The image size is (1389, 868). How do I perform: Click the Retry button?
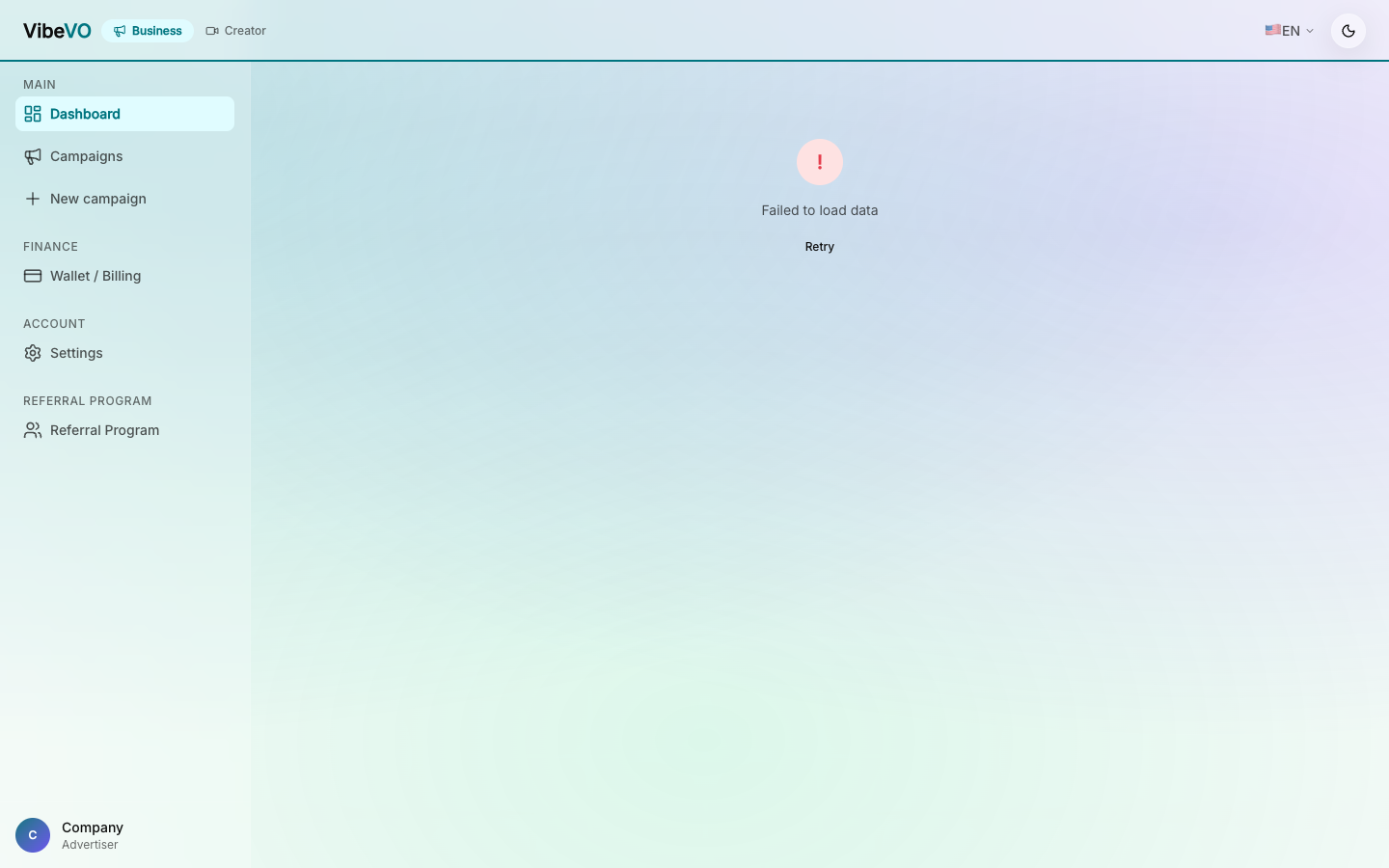click(820, 247)
